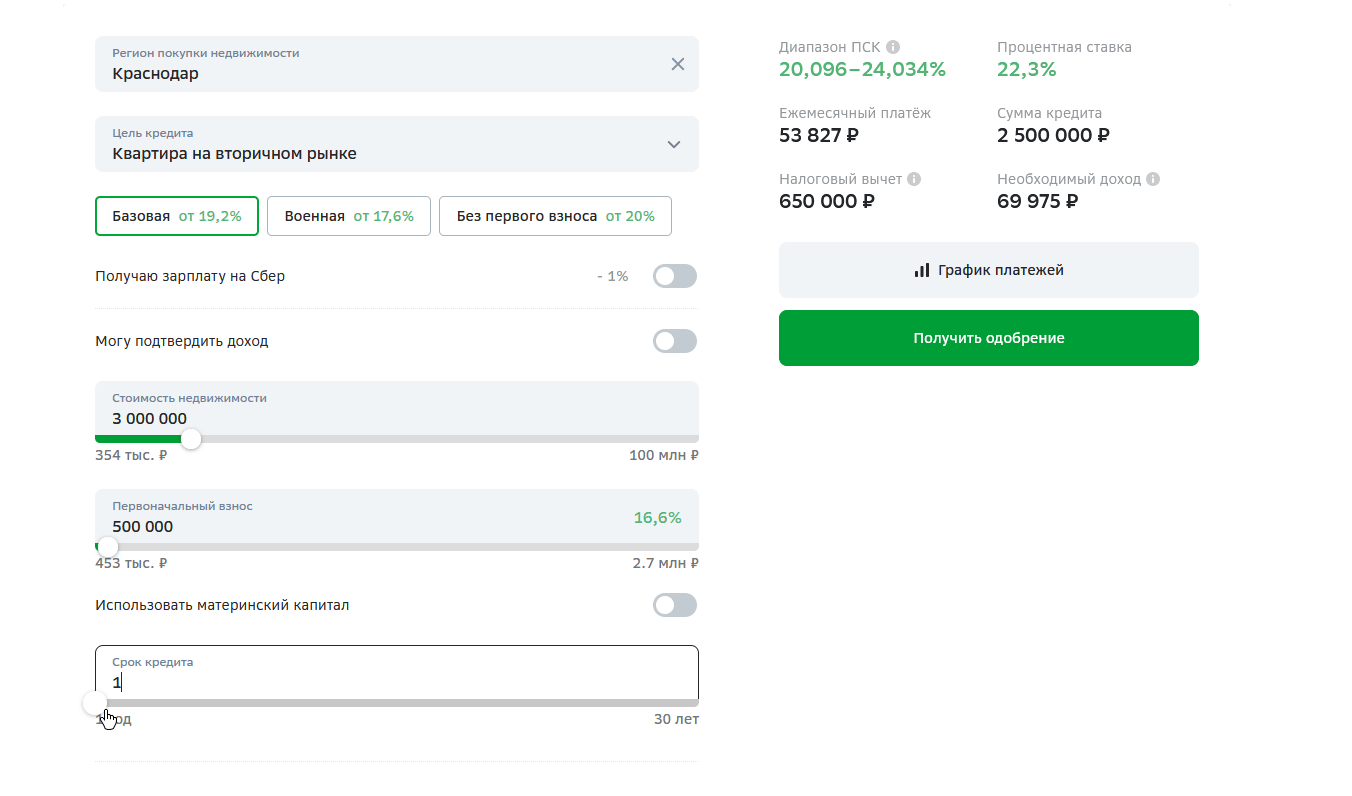Click the Стоимость недвижимости slider handle

coord(190,439)
